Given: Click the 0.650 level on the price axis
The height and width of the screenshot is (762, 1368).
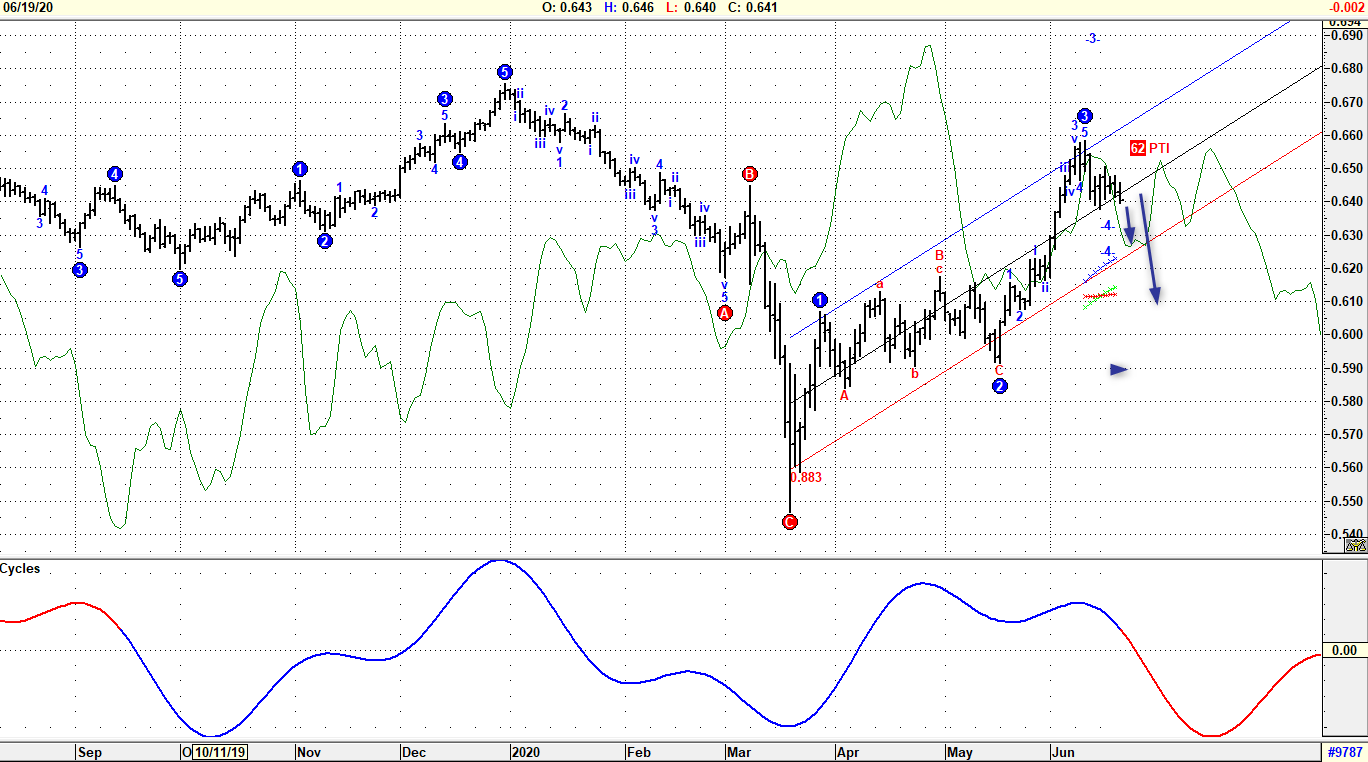Looking at the screenshot, I should [1345, 168].
